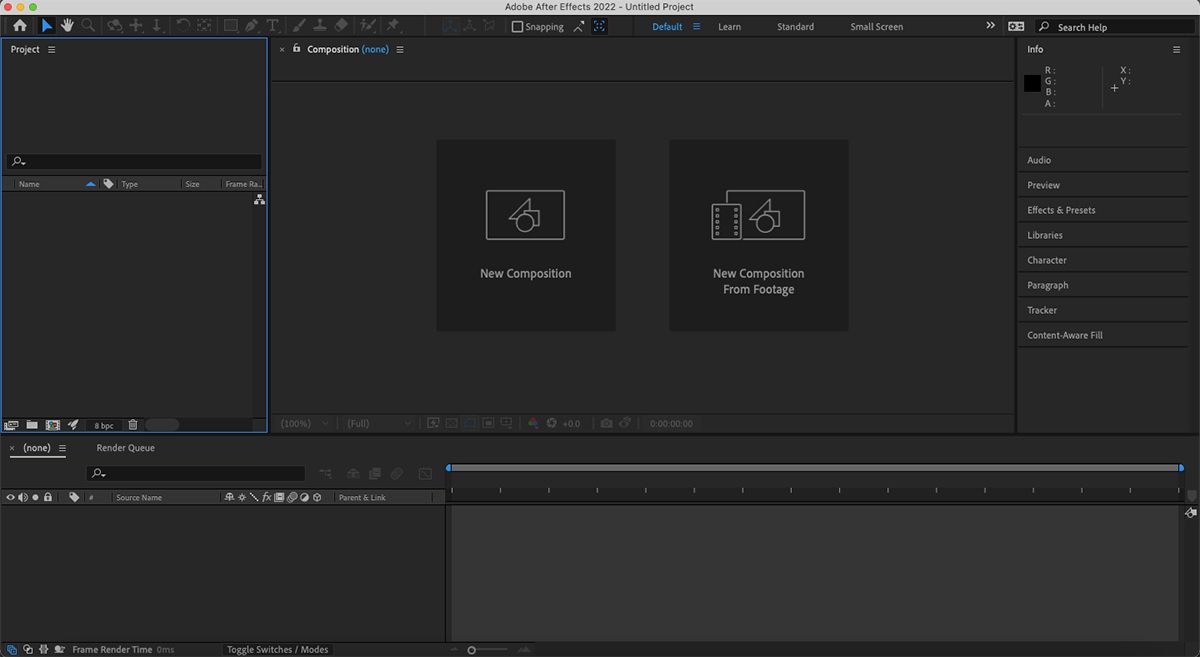Viewport: 1200px width, 657px height.
Task: Open the trash icon in Project panel
Action: pyautogui.click(x=132, y=424)
